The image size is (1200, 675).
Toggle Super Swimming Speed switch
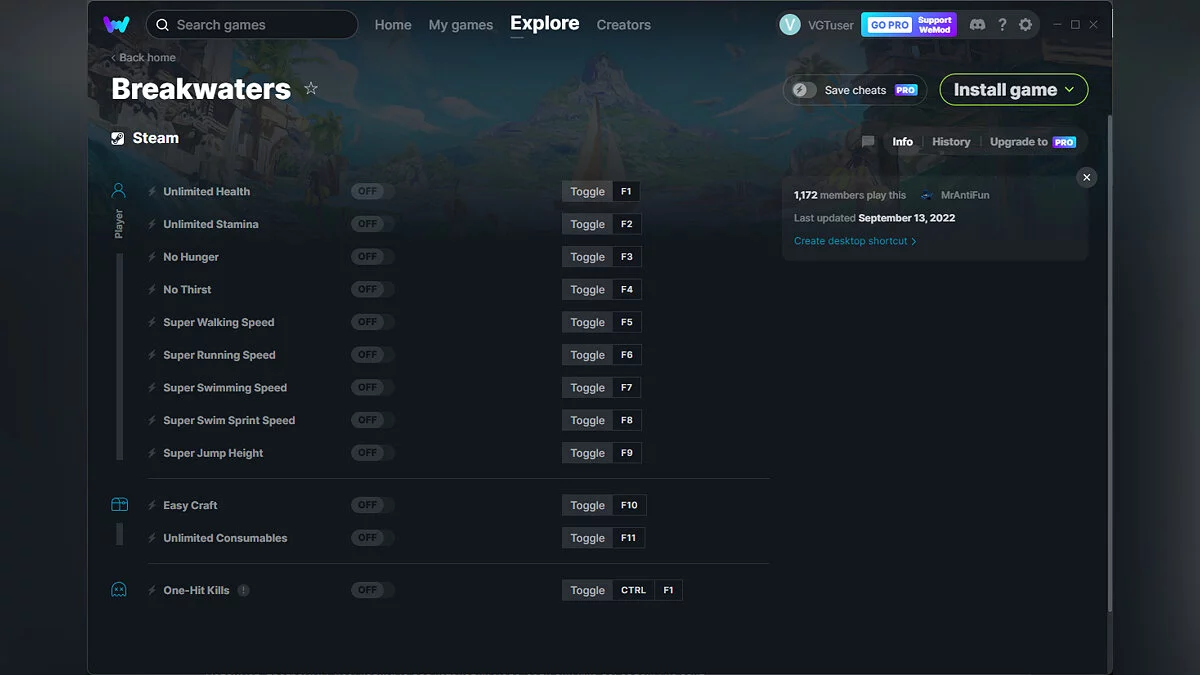[x=372, y=388]
